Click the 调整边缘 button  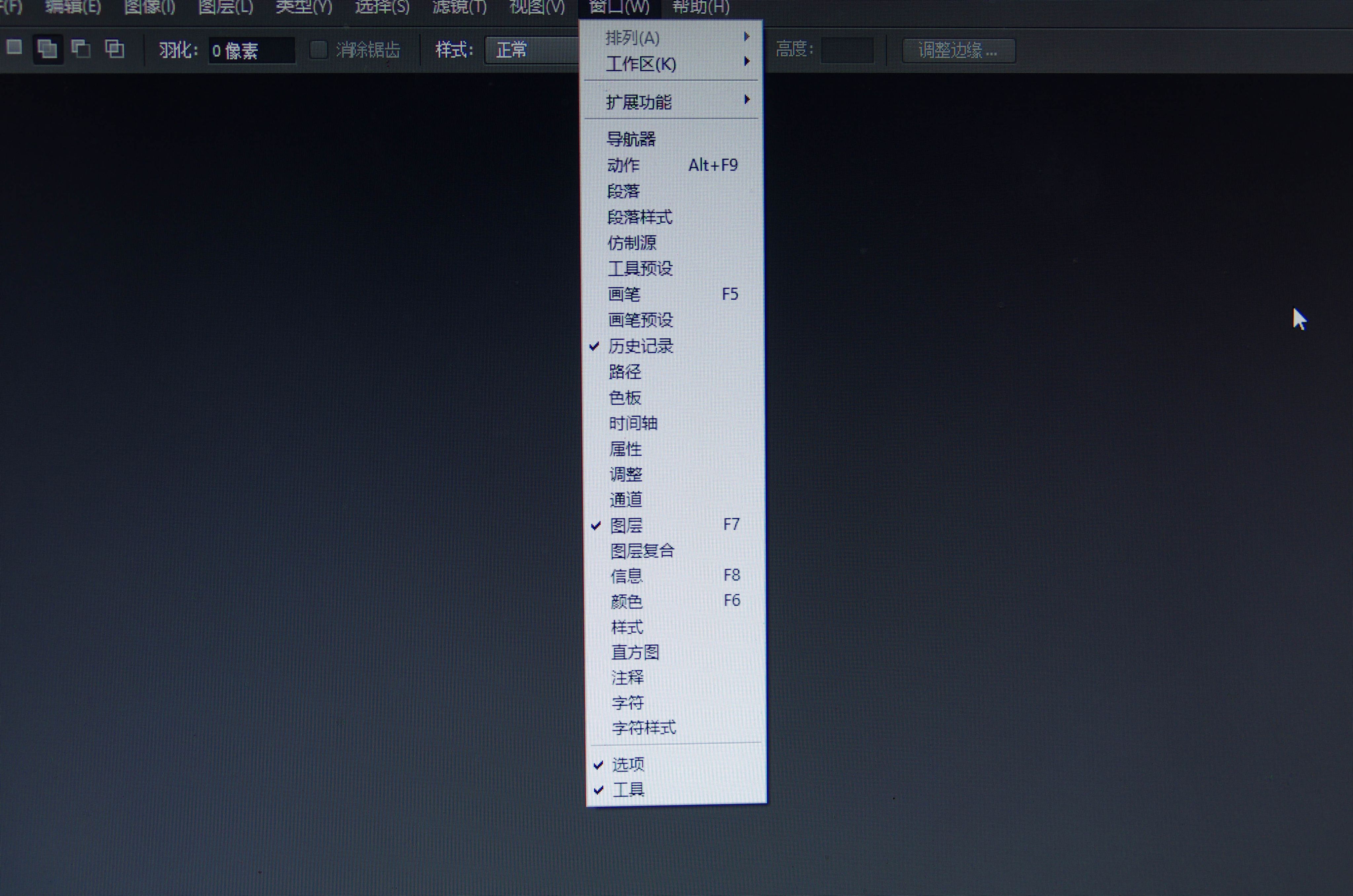[958, 50]
